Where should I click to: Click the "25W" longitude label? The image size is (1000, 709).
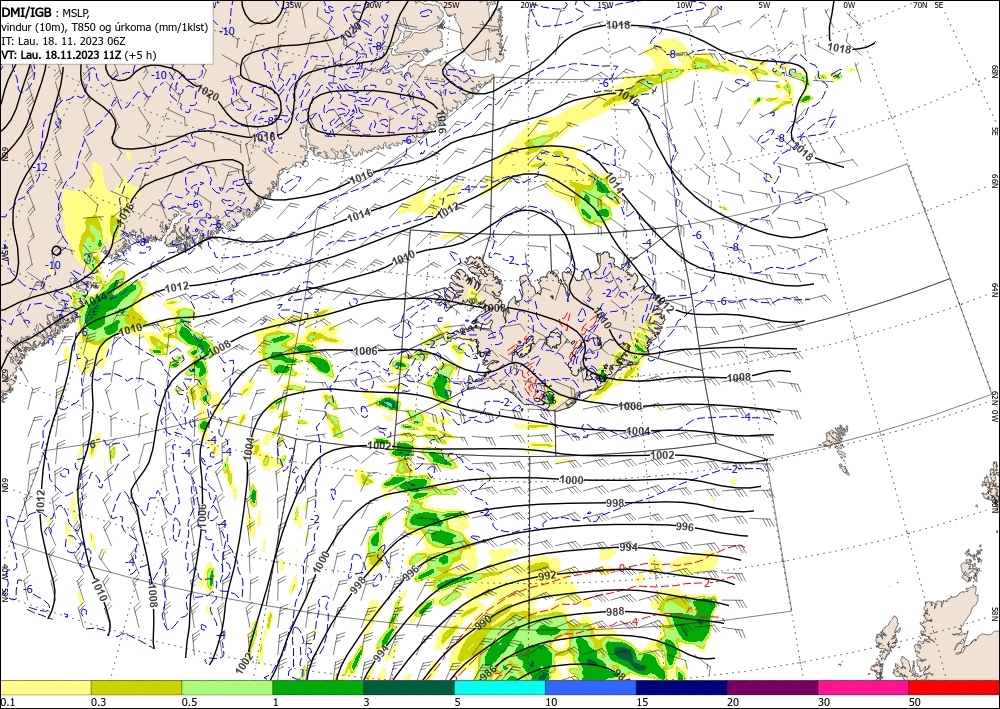451,5
